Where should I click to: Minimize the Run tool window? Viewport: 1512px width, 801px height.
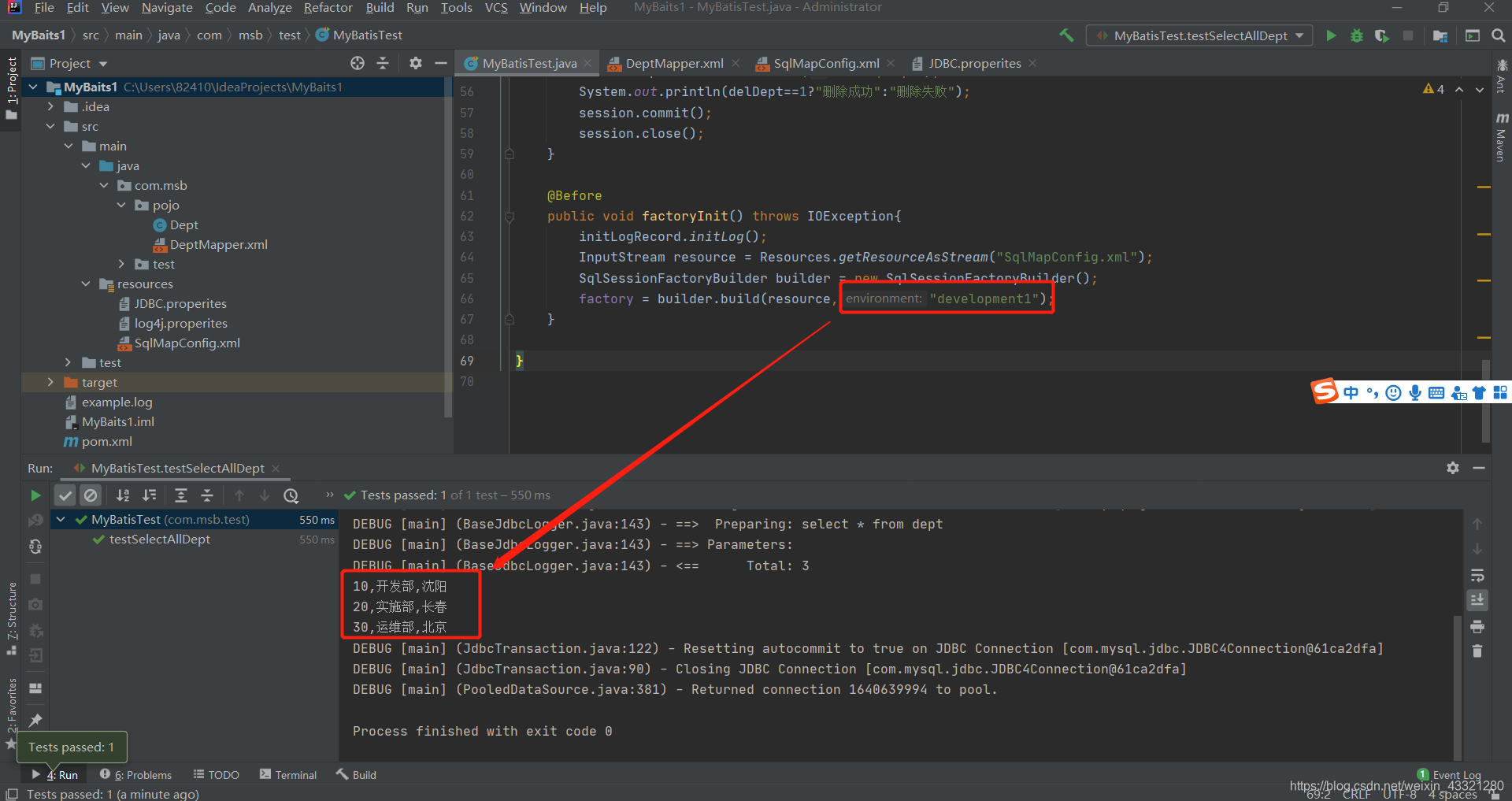point(1479,468)
